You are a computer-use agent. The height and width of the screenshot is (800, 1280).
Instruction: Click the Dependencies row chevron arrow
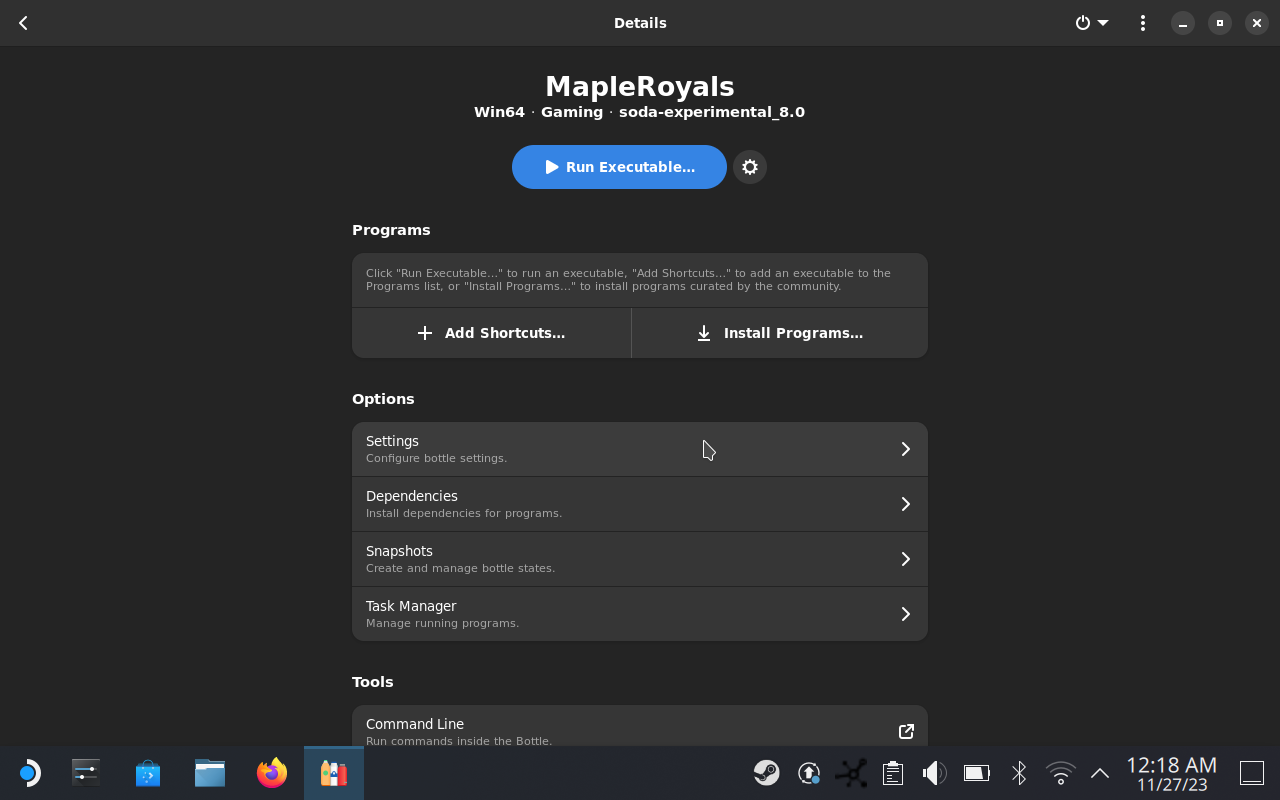(x=906, y=504)
